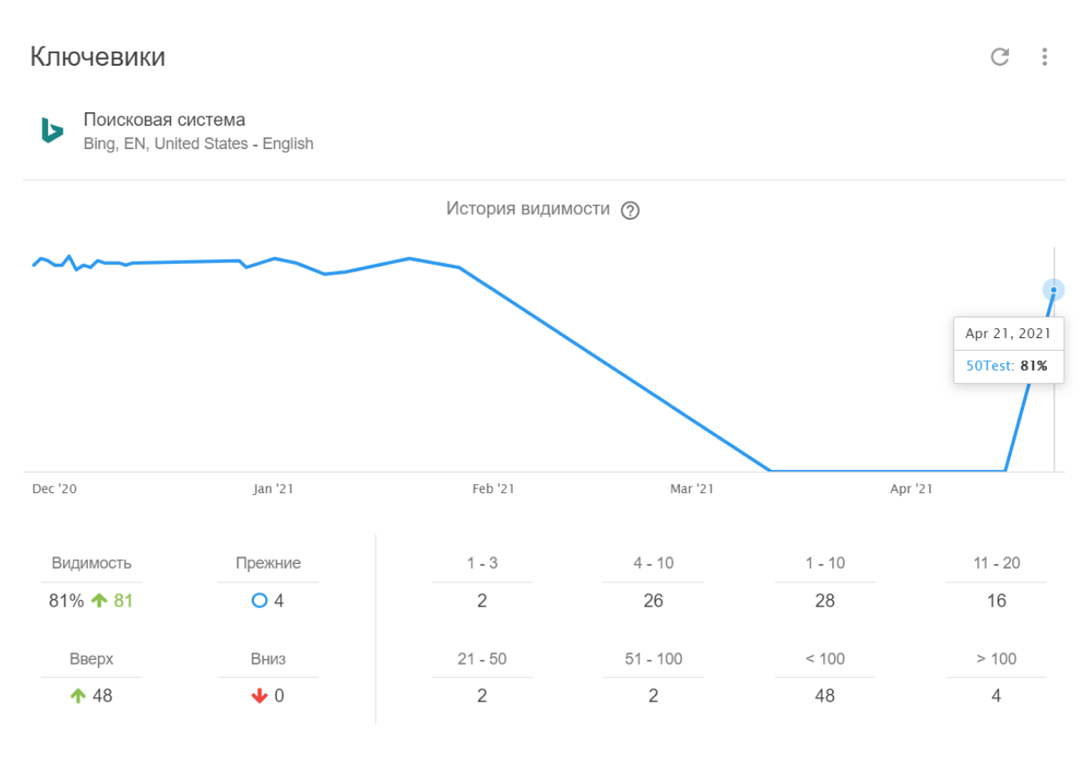
Task: Click the 1 - 3 positions column header
Action: tap(482, 563)
